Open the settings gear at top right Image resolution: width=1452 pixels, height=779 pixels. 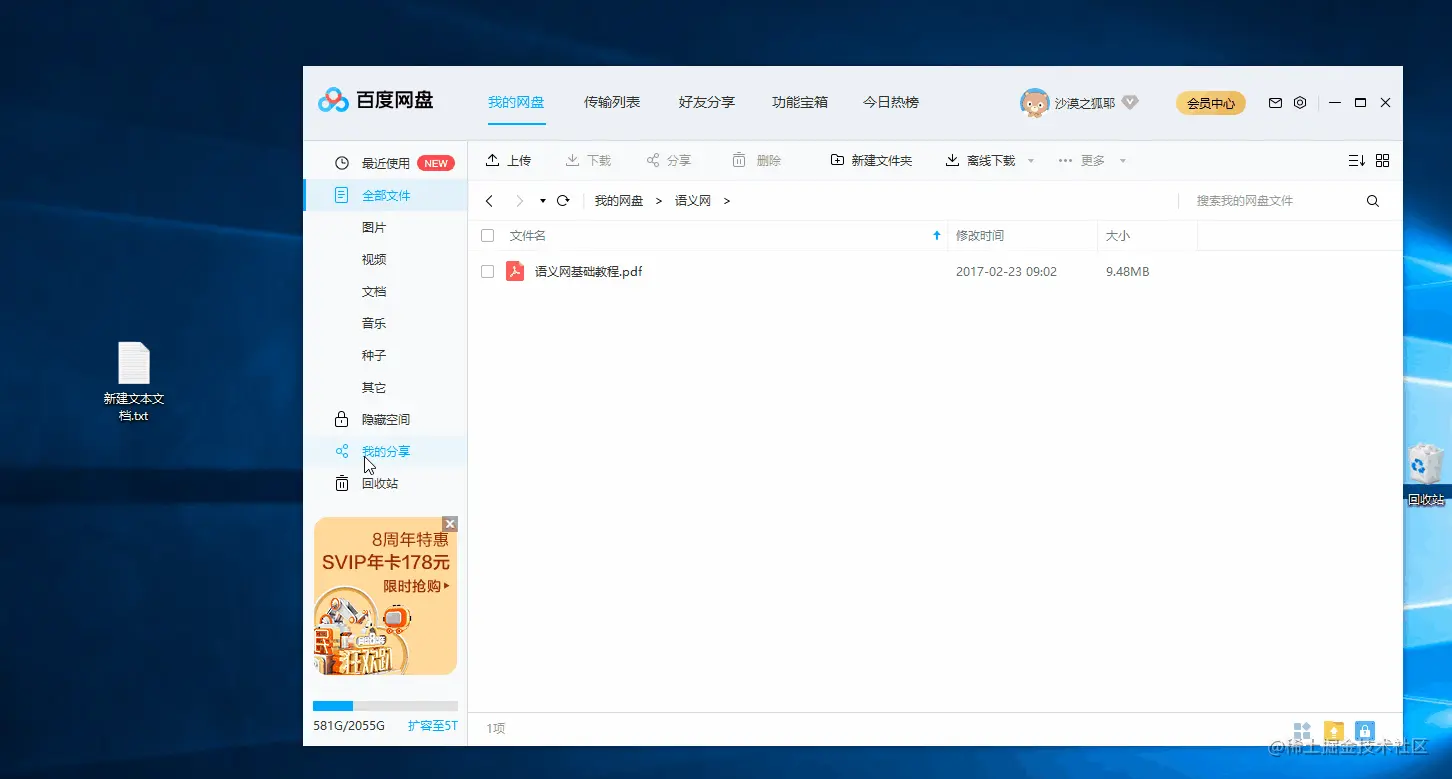pos(1300,102)
